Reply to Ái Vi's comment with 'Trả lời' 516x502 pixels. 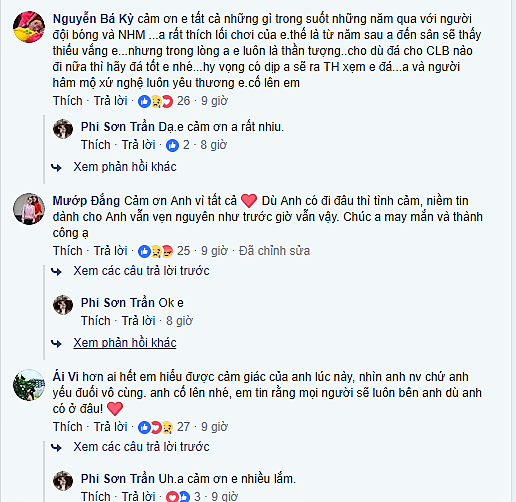pyautogui.click(x=110, y=427)
